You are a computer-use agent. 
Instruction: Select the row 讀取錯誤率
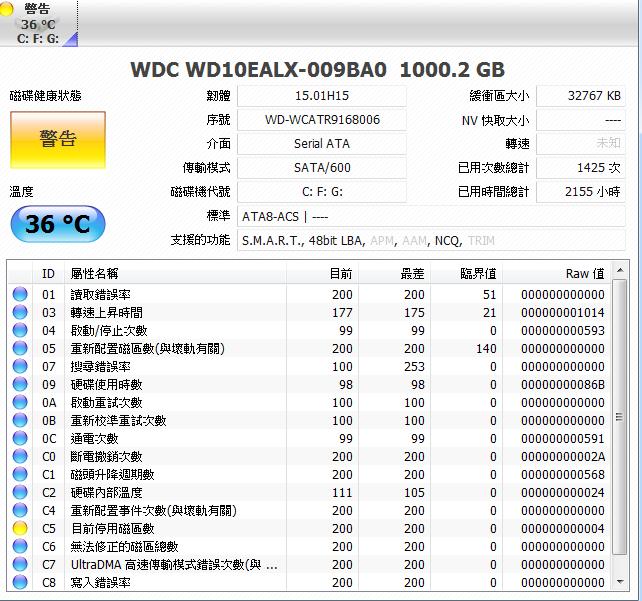click(310, 294)
